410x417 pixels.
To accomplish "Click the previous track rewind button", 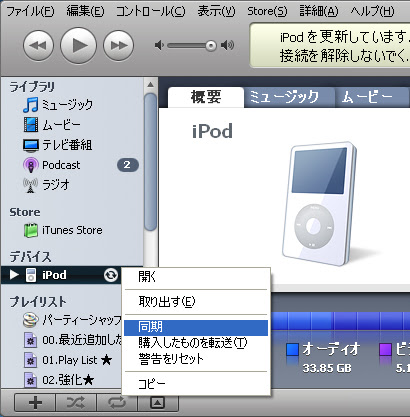I will (x=39, y=45).
